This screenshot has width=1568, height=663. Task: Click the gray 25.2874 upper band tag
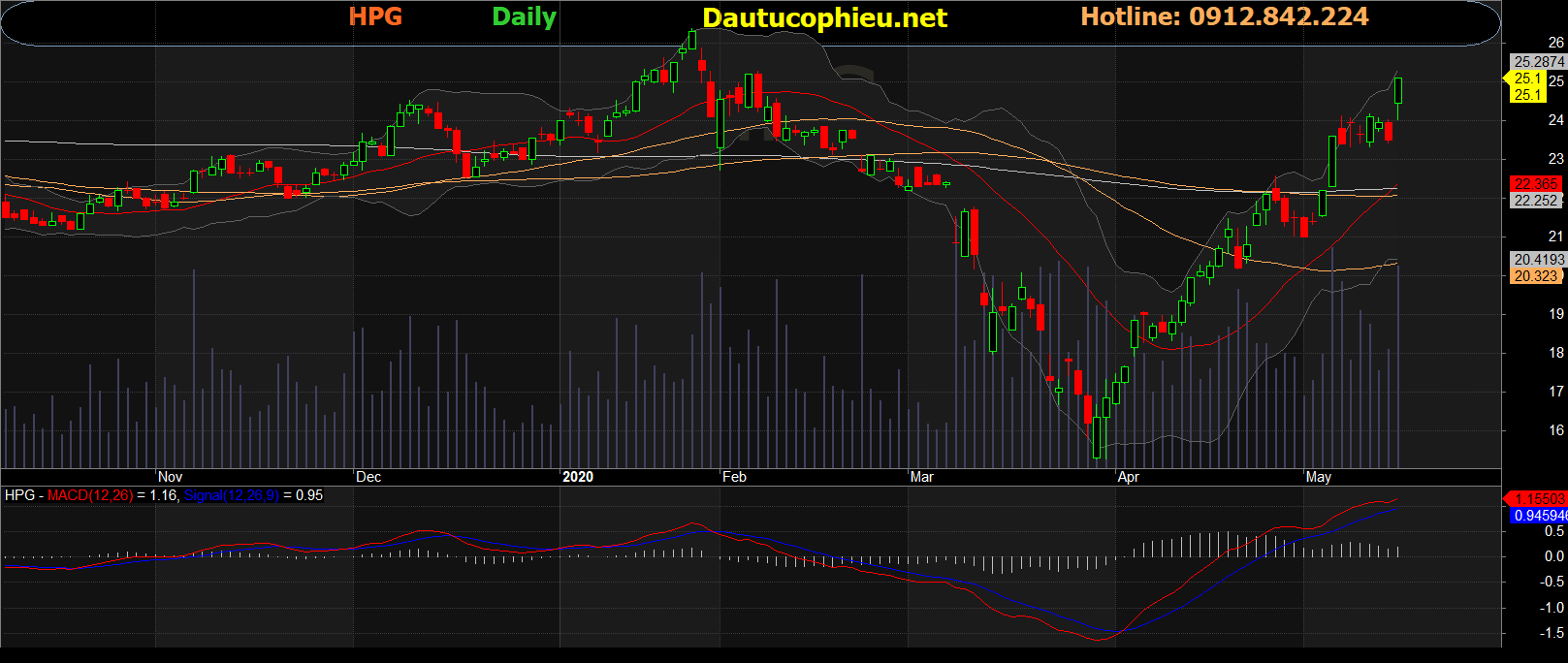(x=1538, y=61)
